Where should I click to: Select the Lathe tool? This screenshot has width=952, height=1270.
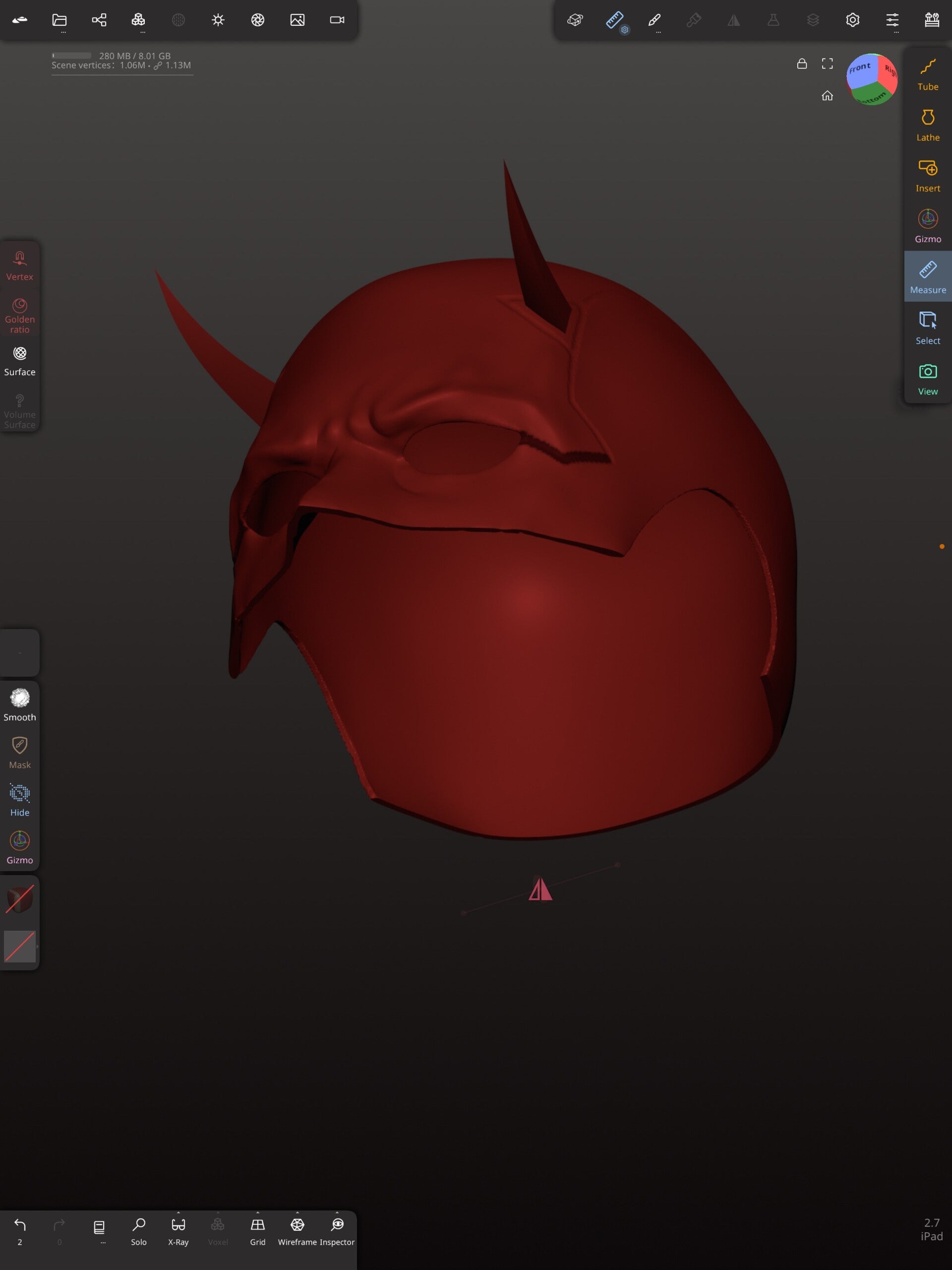[927, 124]
